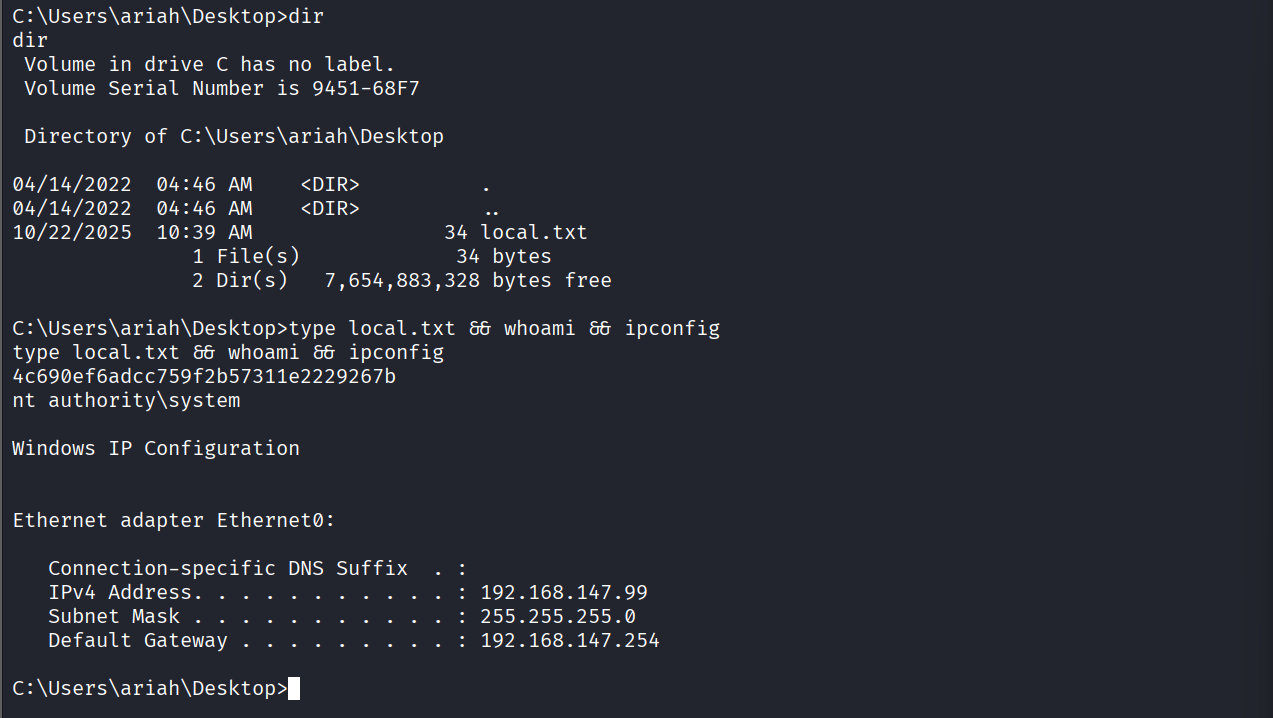Click 'ipconfig' in the typed command at the prompt
Viewport: 1273px width, 718px height.
click(672, 329)
